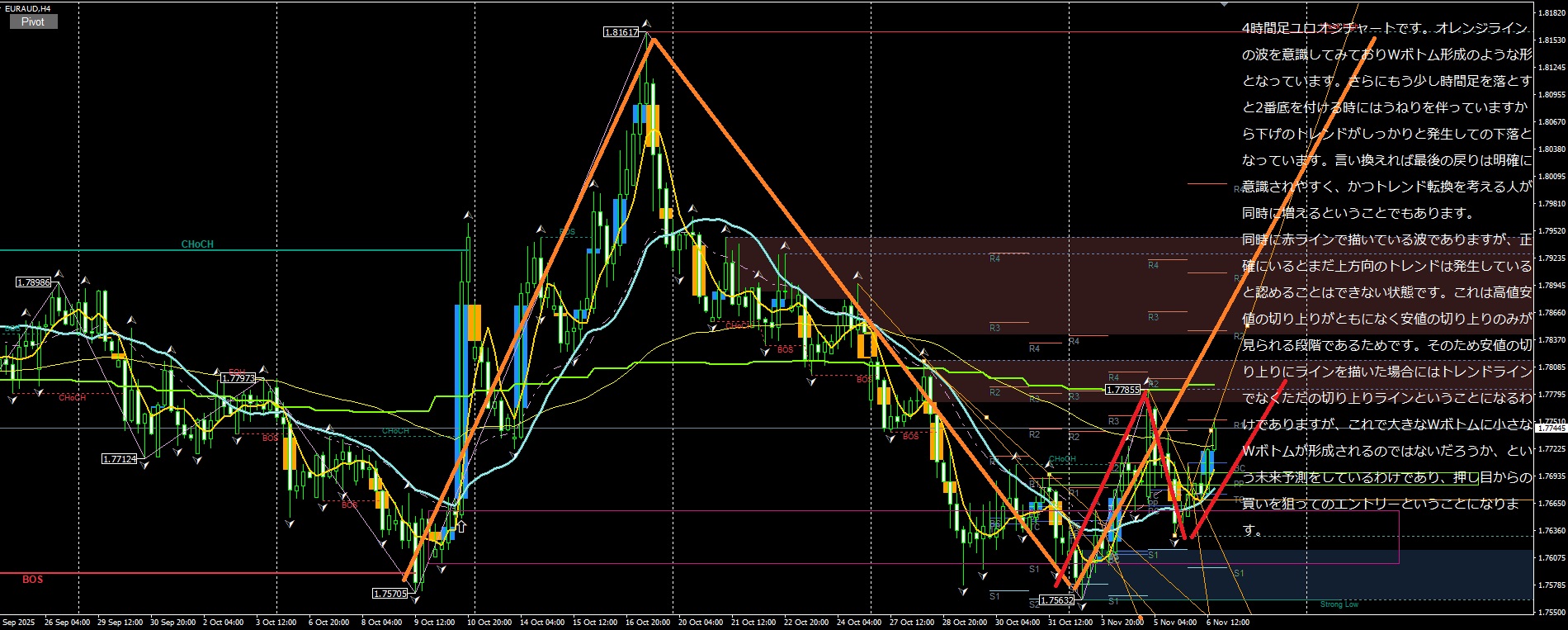Image resolution: width=1568 pixels, height=630 pixels.
Task: Select the 1.78986 swing high price tag
Action: point(34,282)
